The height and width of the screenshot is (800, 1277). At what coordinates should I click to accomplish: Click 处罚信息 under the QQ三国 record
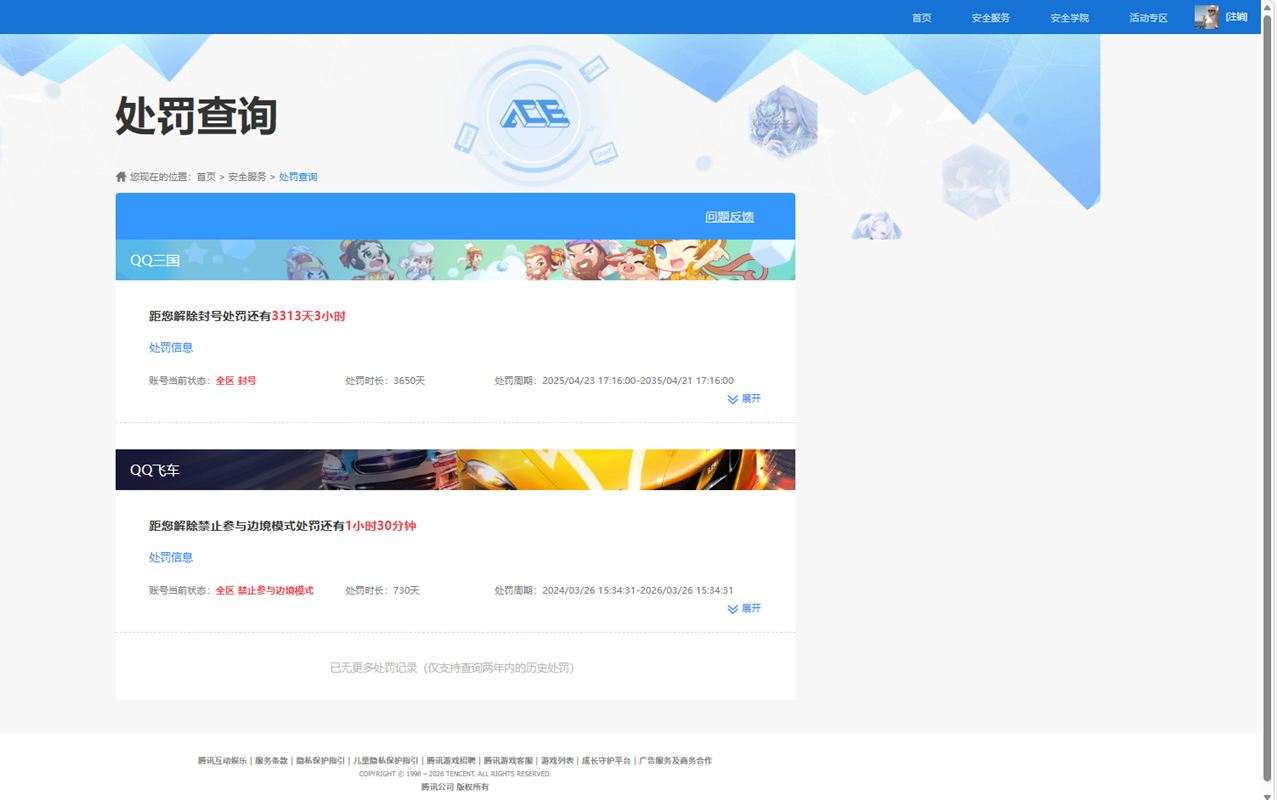[170, 347]
